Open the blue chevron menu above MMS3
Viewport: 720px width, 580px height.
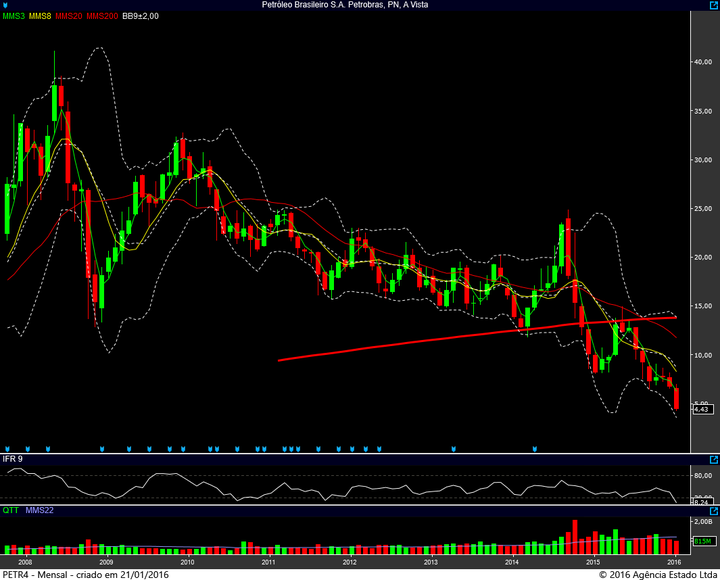(x=5, y=6)
